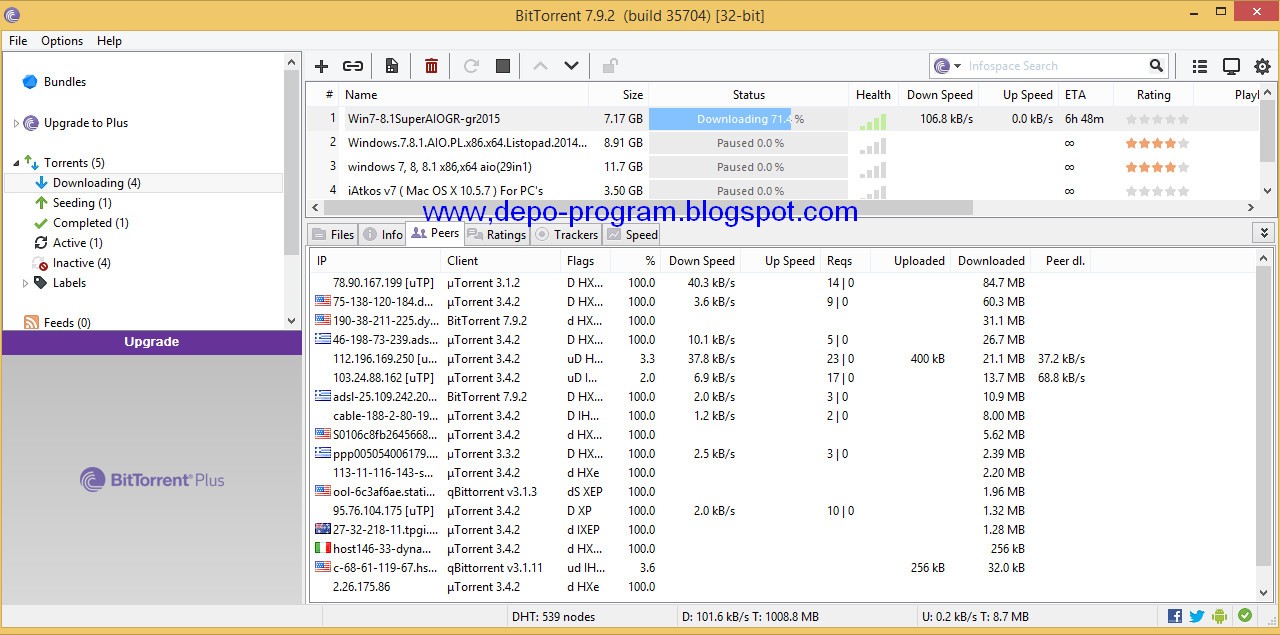Click the green network status check icon
Viewport: 1280px width, 635px height.
[1245, 616]
